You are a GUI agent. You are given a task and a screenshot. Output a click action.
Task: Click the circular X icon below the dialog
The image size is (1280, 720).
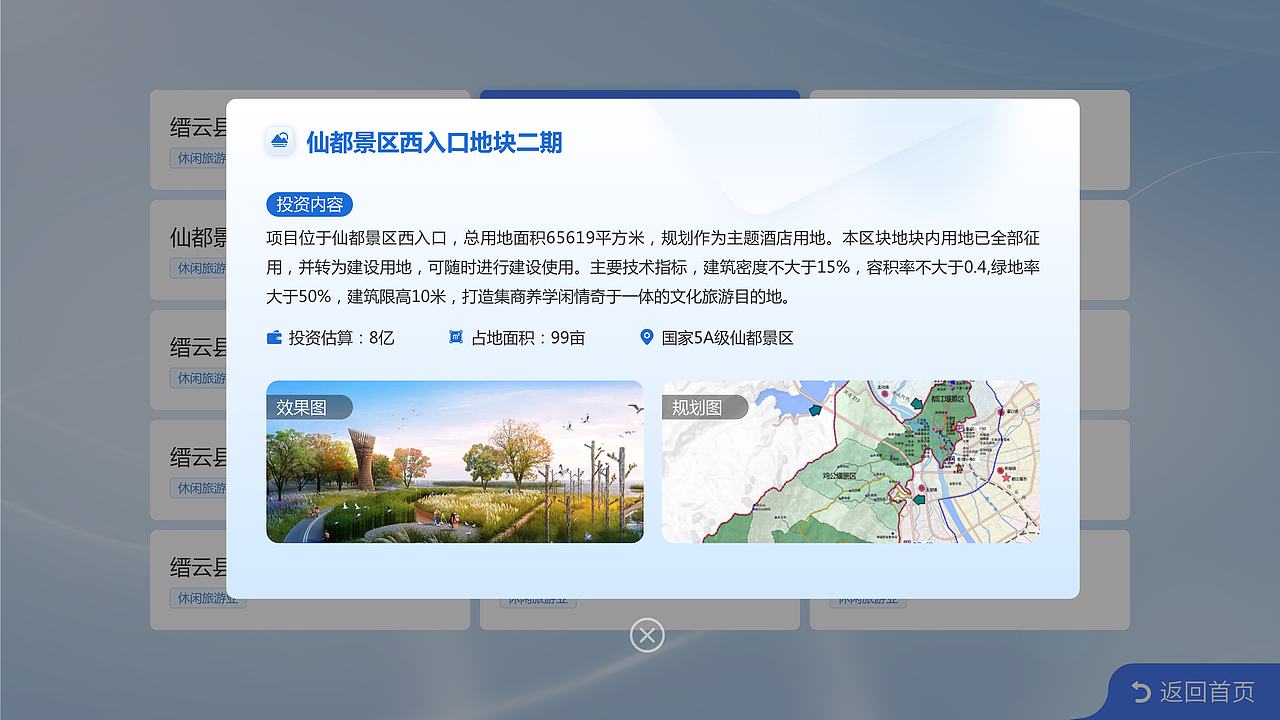coord(647,635)
